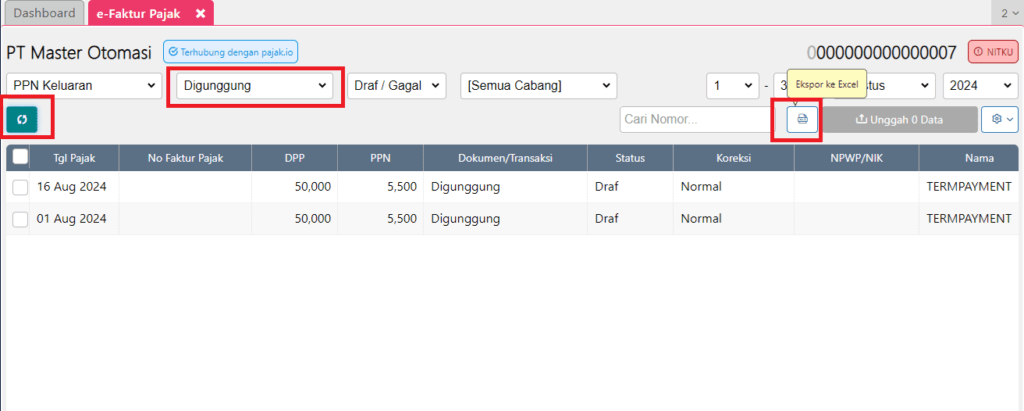Click the NITKU badge icon
Image resolution: width=1024 pixels, height=411 pixels.
click(x=993, y=52)
